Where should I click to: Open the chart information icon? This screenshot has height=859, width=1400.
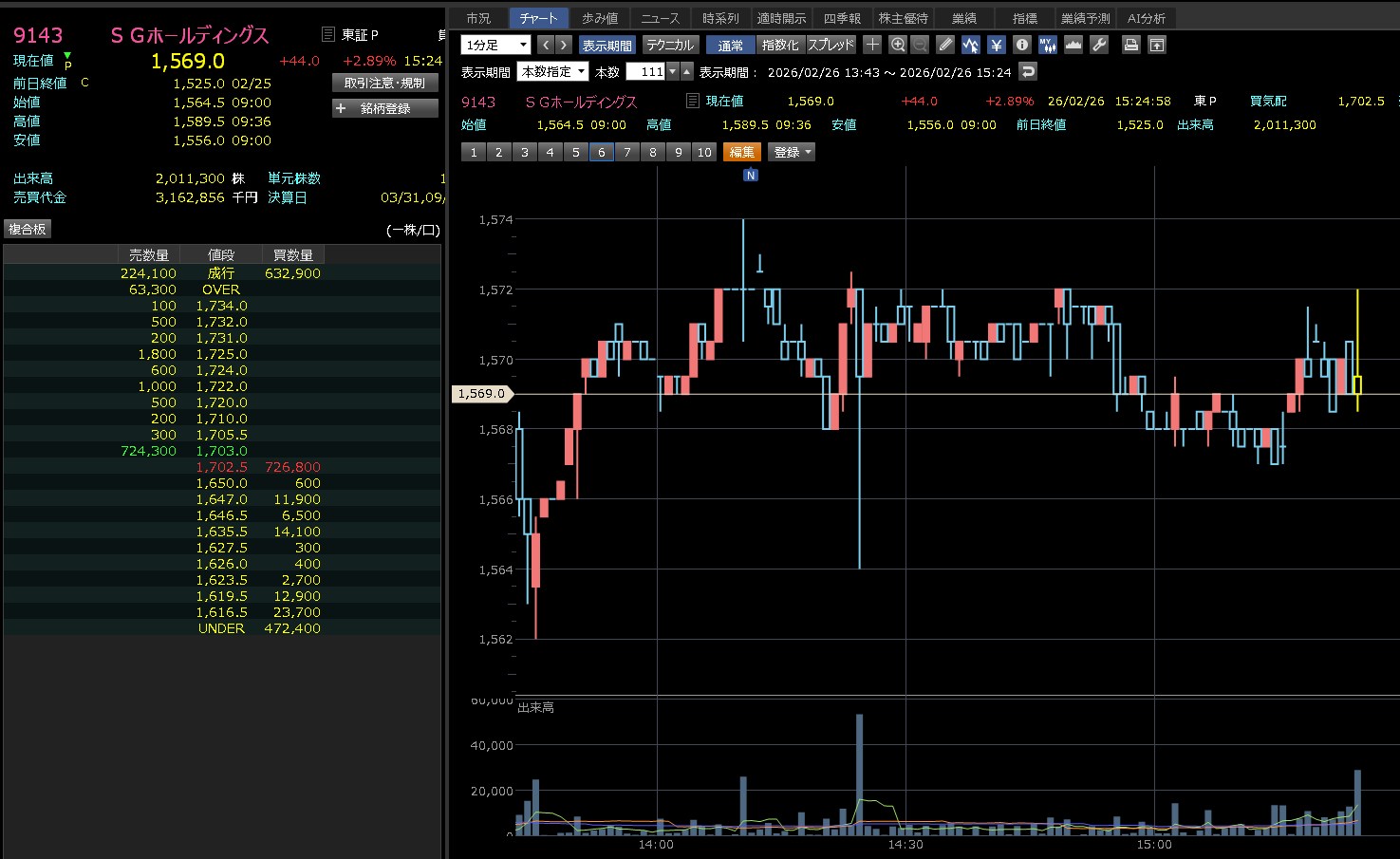(x=1021, y=45)
